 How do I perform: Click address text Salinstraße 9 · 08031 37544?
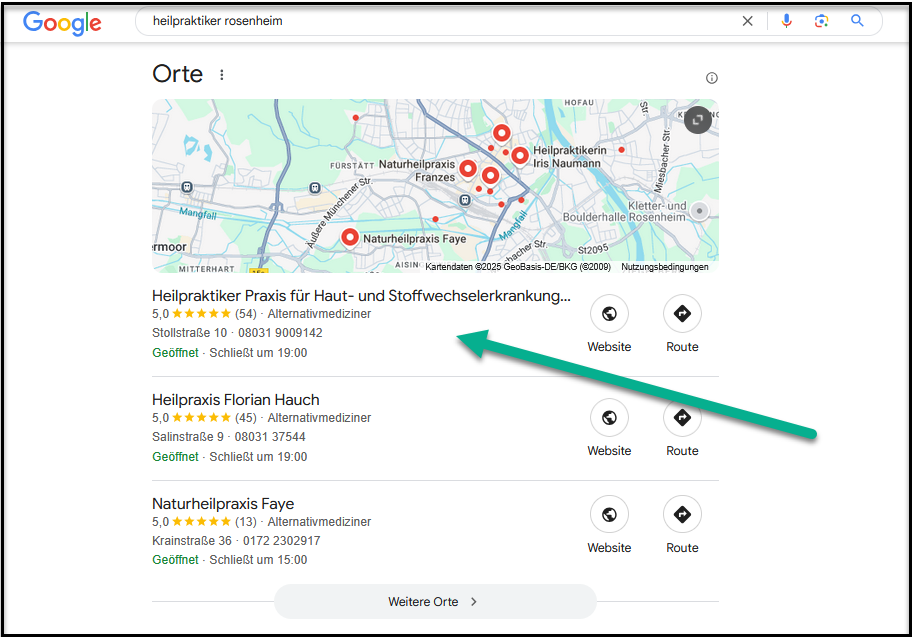(229, 437)
